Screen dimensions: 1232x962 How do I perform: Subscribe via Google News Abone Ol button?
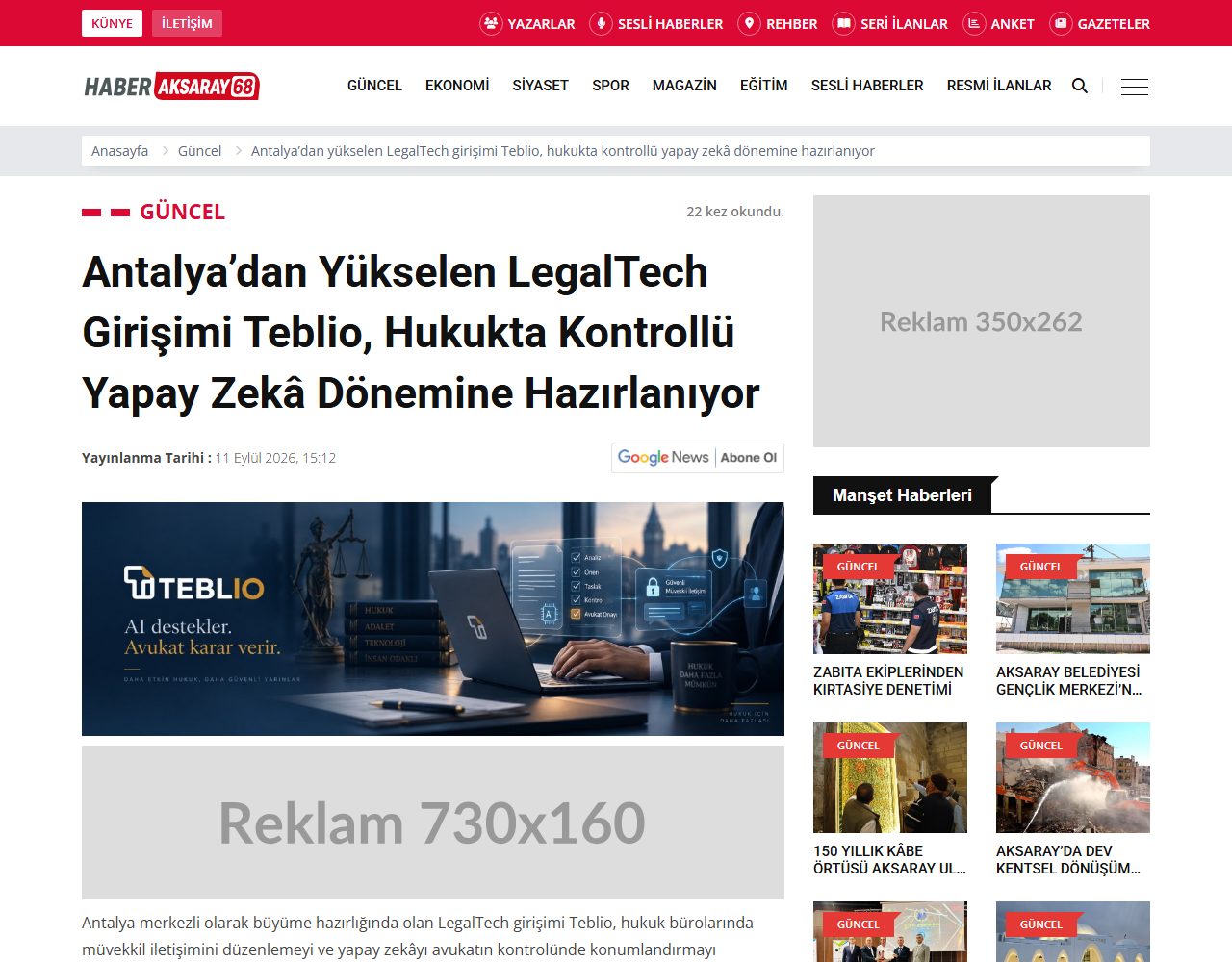pyautogui.click(x=698, y=458)
